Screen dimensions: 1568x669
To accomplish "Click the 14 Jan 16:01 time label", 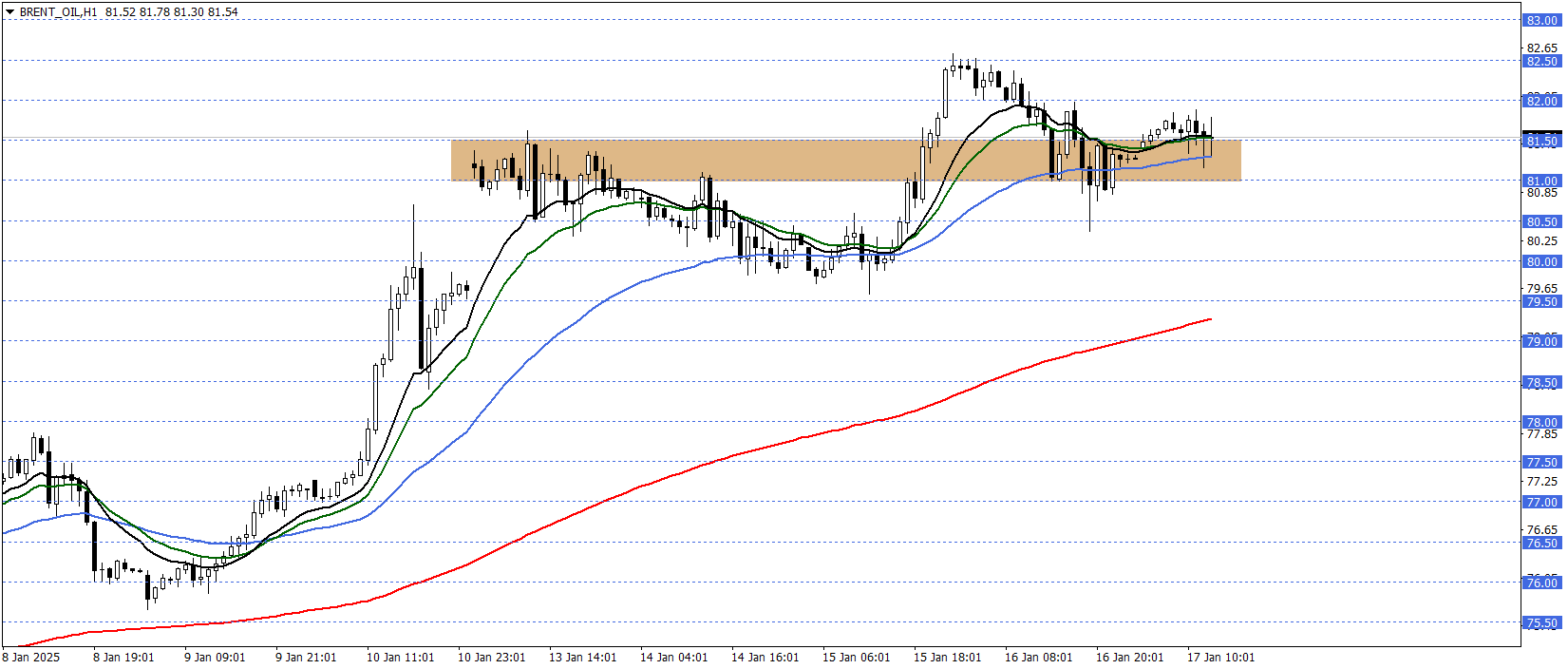I will [x=765, y=658].
